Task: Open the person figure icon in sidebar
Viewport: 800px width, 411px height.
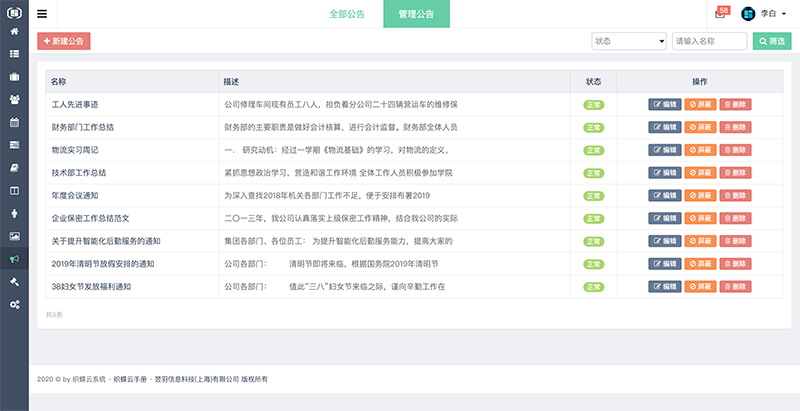Action: [x=14, y=214]
